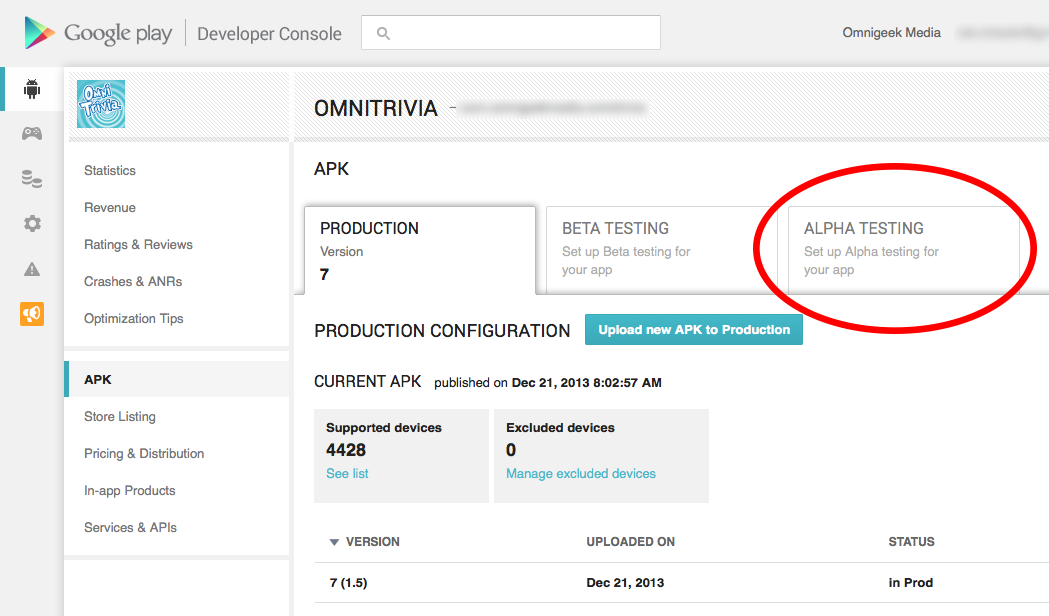Go to Ratings & Reviews
The image size is (1049, 616).
point(138,245)
